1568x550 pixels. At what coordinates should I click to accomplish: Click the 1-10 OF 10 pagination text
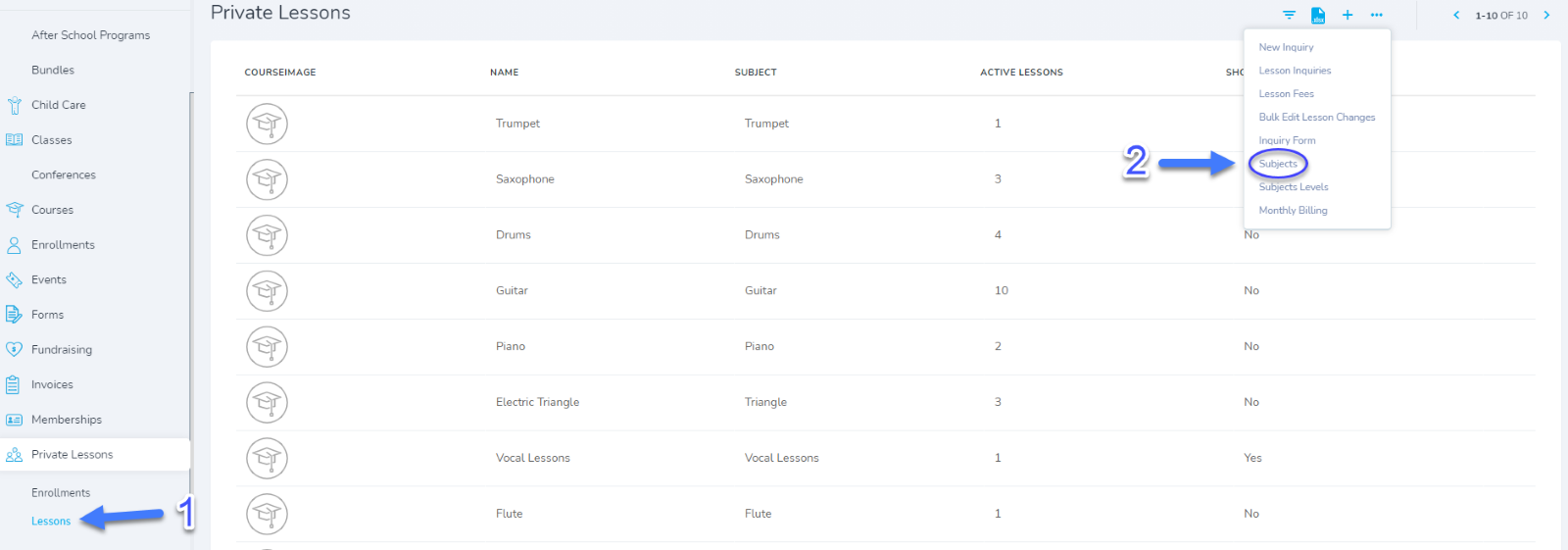coord(1501,16)
